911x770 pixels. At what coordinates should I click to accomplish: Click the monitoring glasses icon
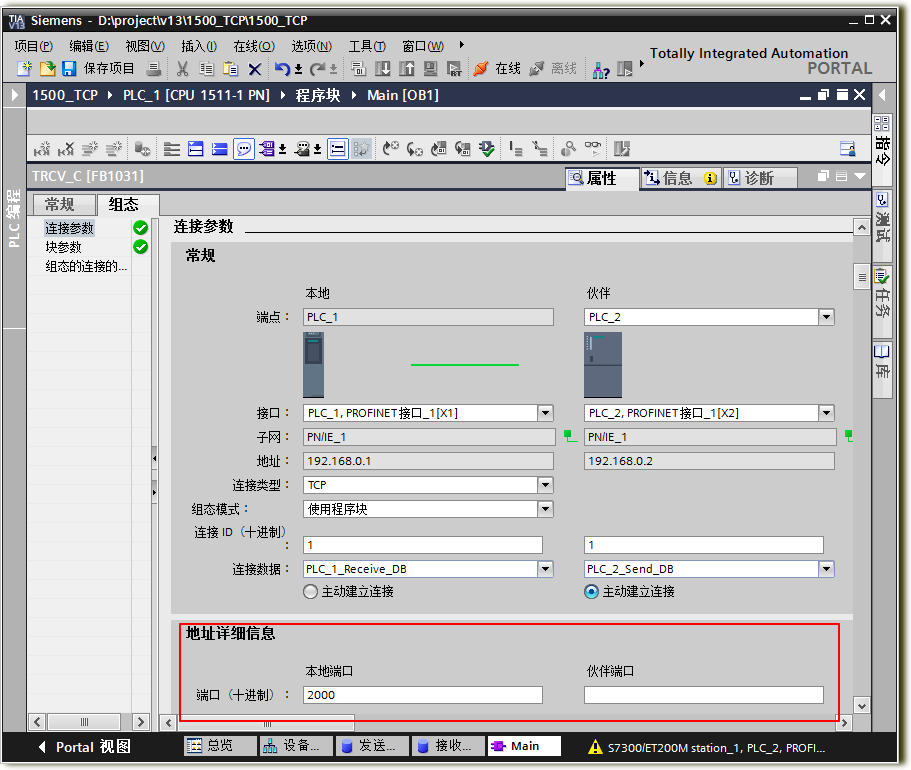click(x=593, y=147)
